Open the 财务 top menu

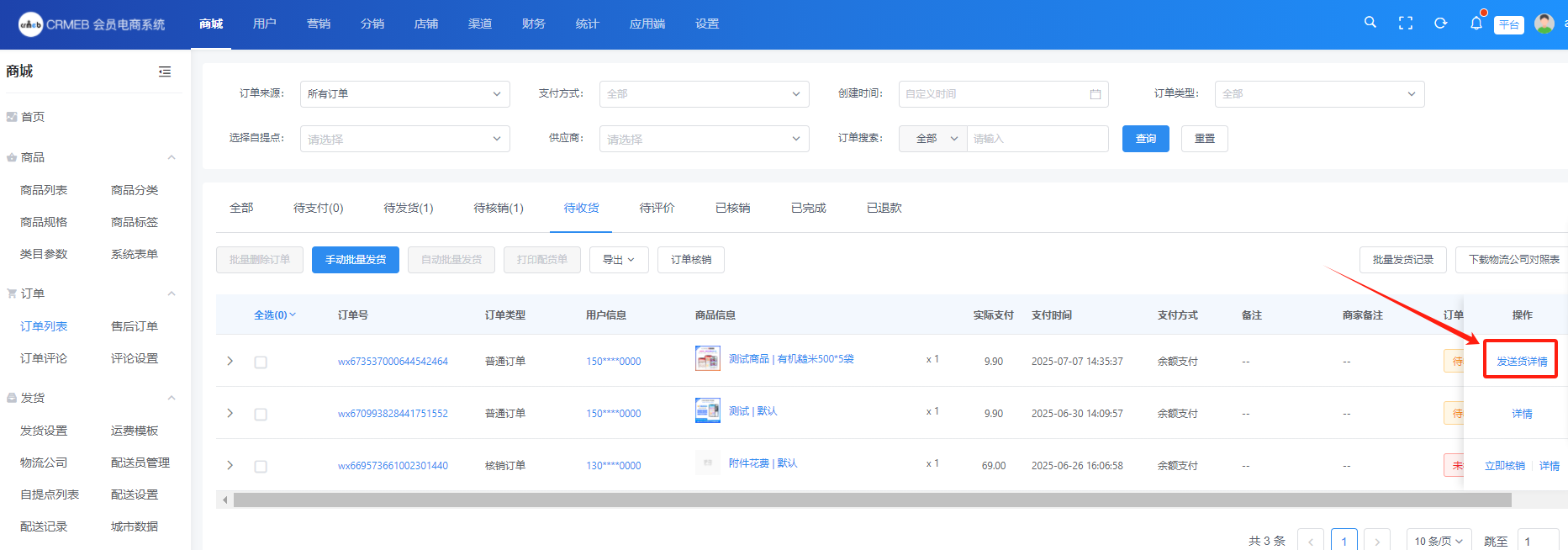534,24
